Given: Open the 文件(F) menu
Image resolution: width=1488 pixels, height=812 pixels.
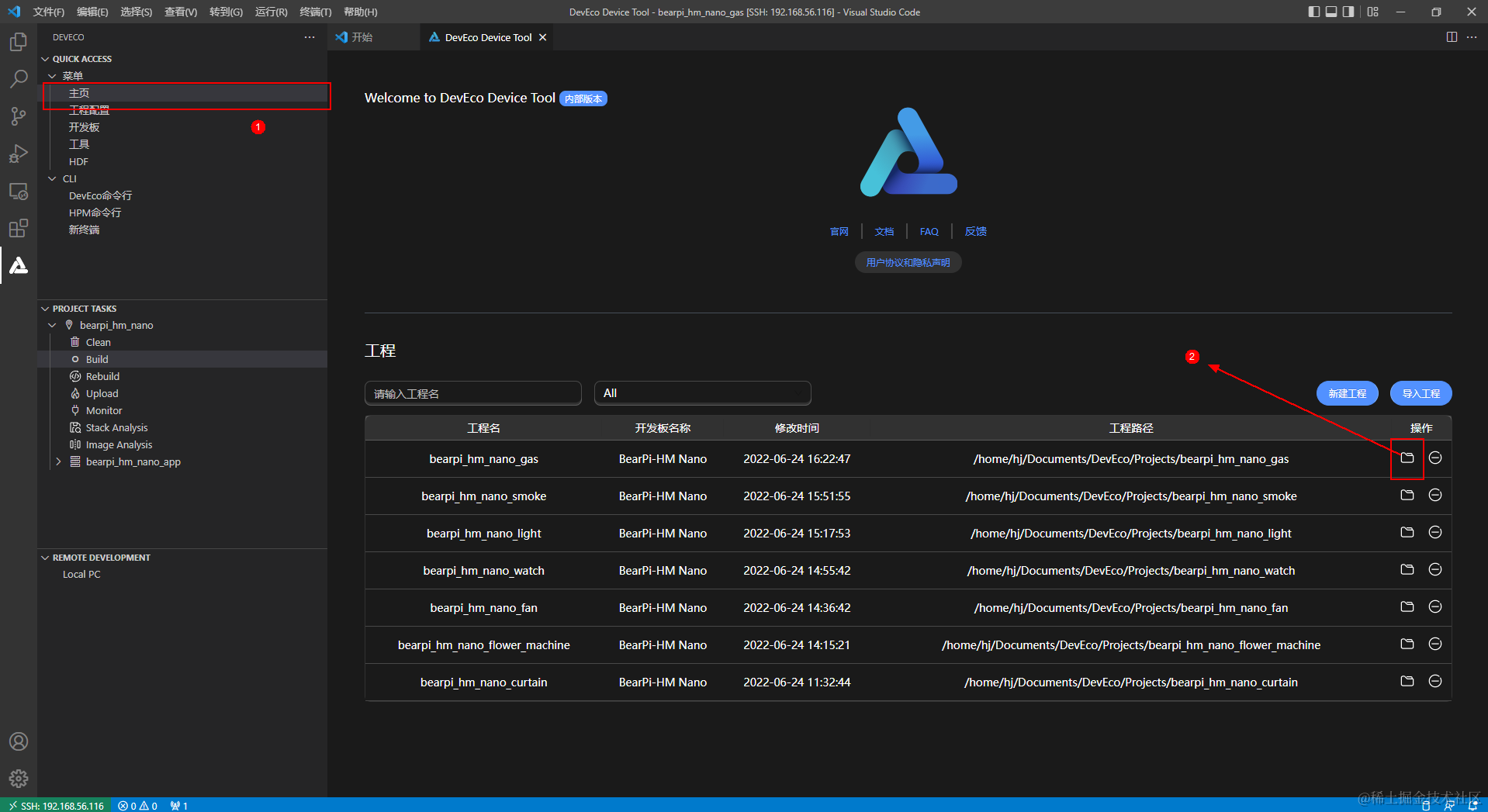Looking at the screenshot, I should click(49, 12).
